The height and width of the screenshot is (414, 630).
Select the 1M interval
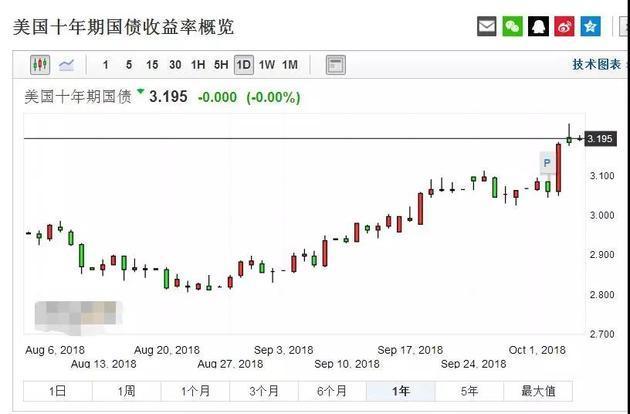pos(290,65)
